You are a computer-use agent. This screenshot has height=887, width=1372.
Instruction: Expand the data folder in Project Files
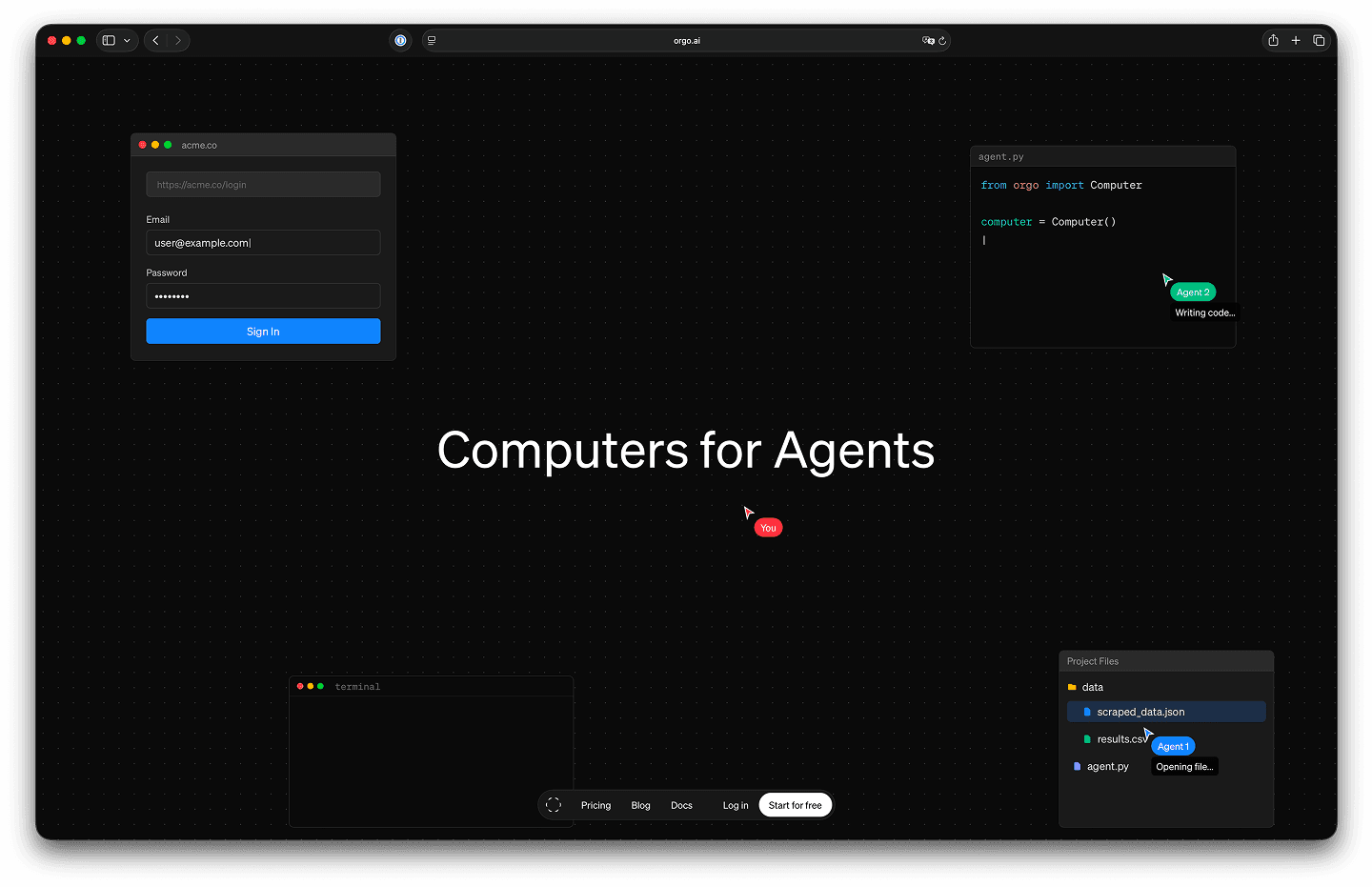1092,687
